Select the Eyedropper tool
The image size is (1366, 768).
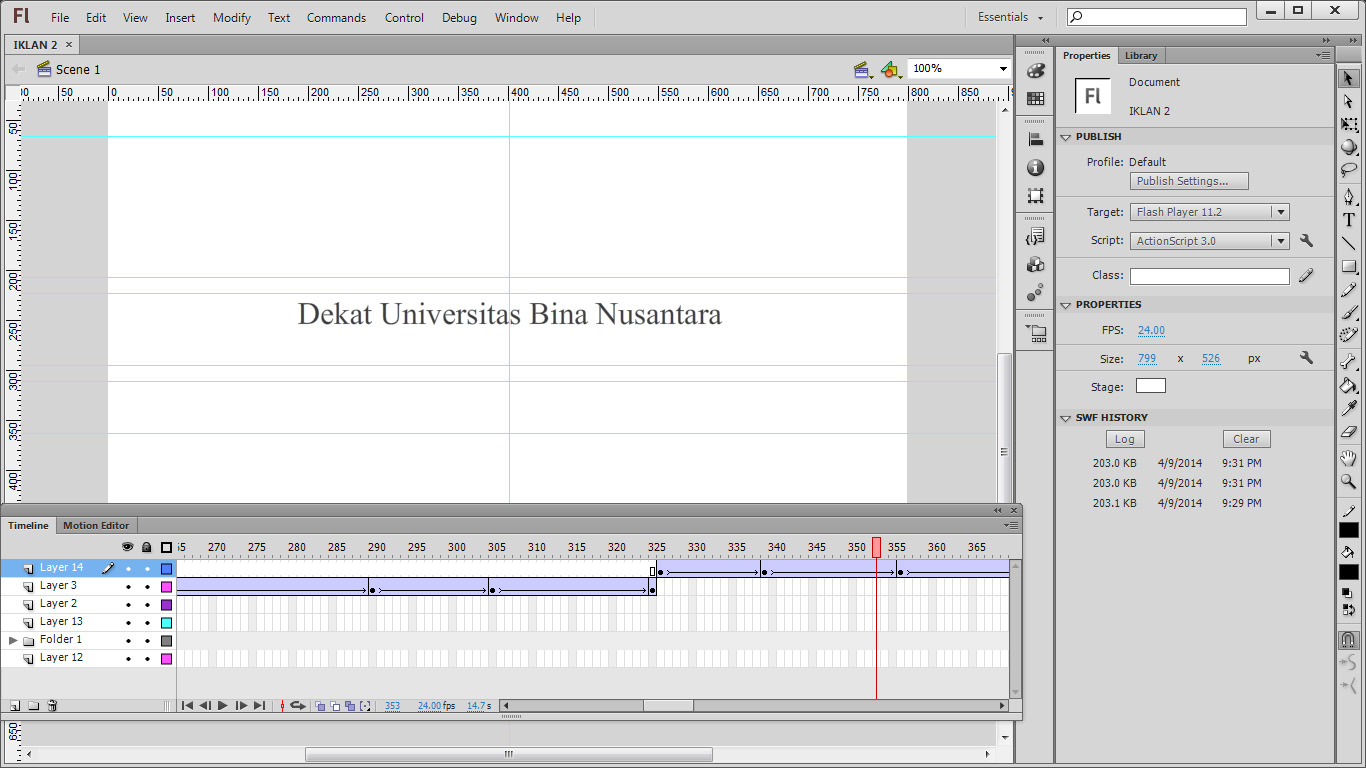coord(1349,409)
